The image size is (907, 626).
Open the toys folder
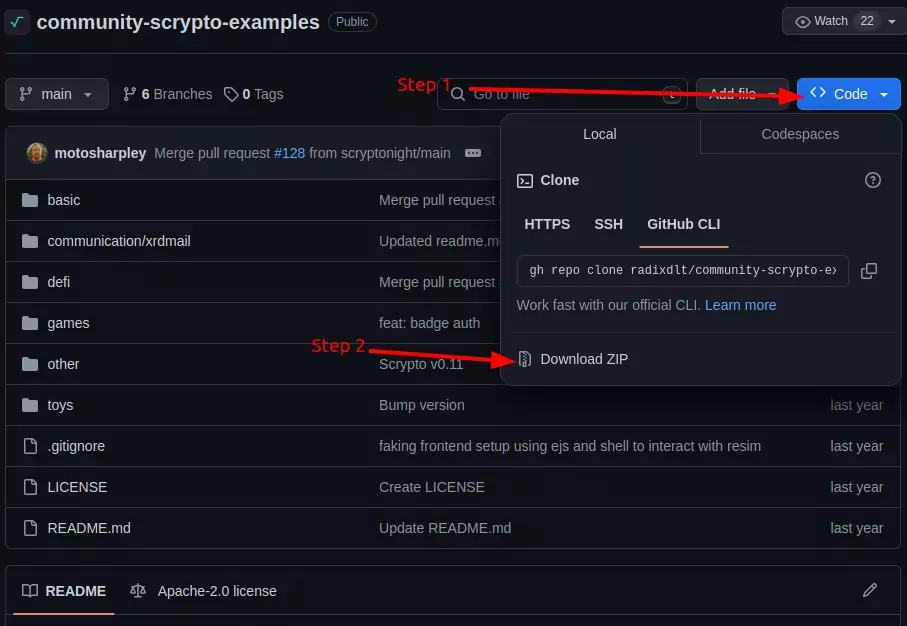click(60, 405)
